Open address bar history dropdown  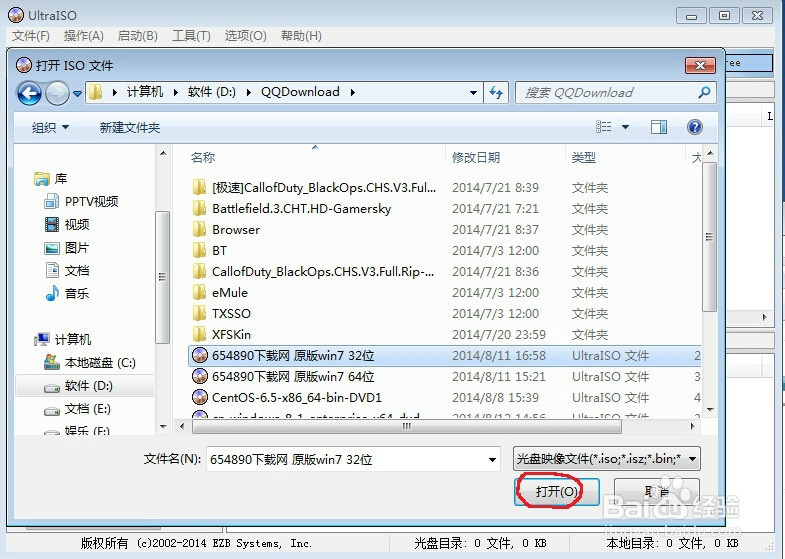coord(473,93)
